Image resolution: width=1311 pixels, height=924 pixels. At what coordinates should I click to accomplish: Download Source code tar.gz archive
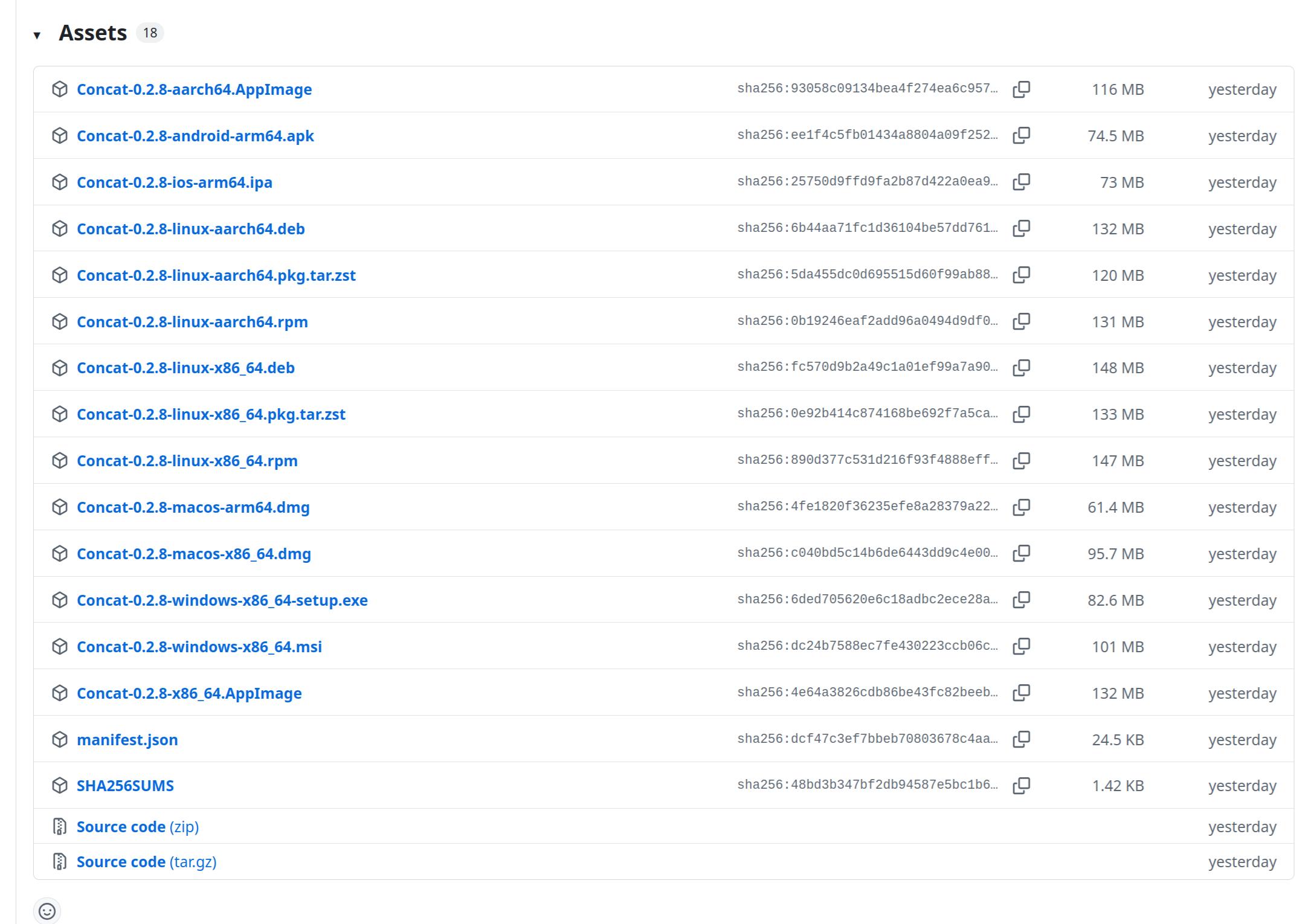pyautogui.click(x=147, y=862)
